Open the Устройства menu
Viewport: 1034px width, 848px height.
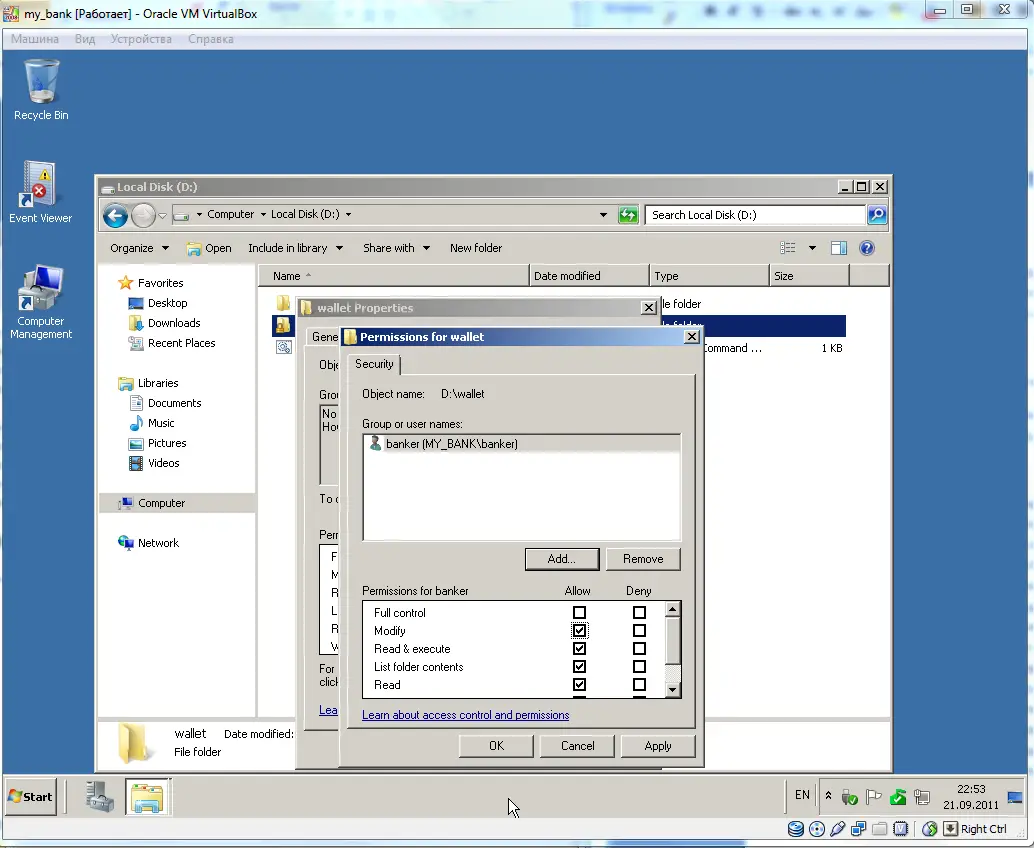(x=141, y=39)
